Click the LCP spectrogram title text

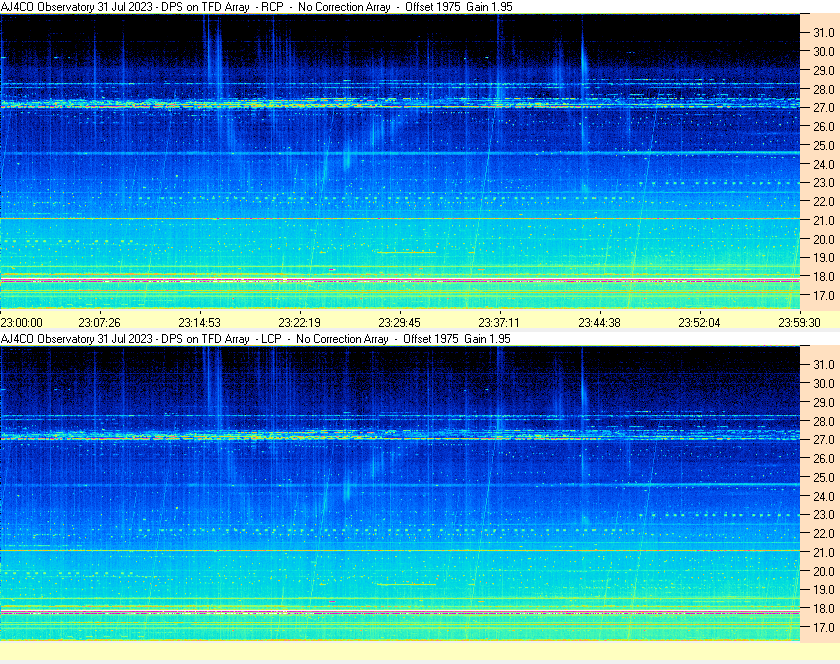(x=256, y=339)
